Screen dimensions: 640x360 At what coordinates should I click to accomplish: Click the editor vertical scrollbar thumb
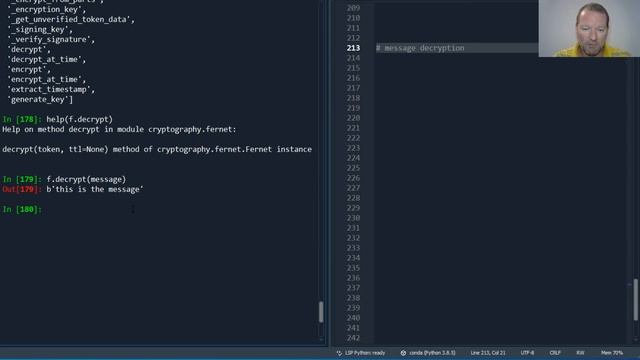[636, 300]
